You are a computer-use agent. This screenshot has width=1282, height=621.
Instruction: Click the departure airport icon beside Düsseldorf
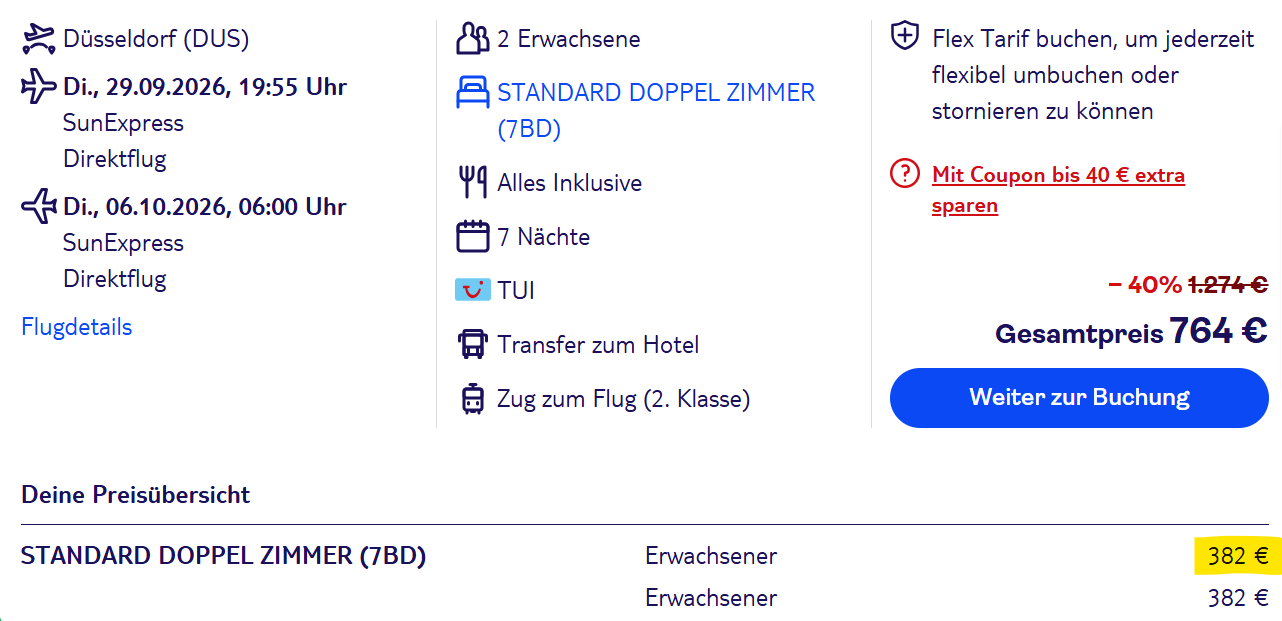pos(38,40)
